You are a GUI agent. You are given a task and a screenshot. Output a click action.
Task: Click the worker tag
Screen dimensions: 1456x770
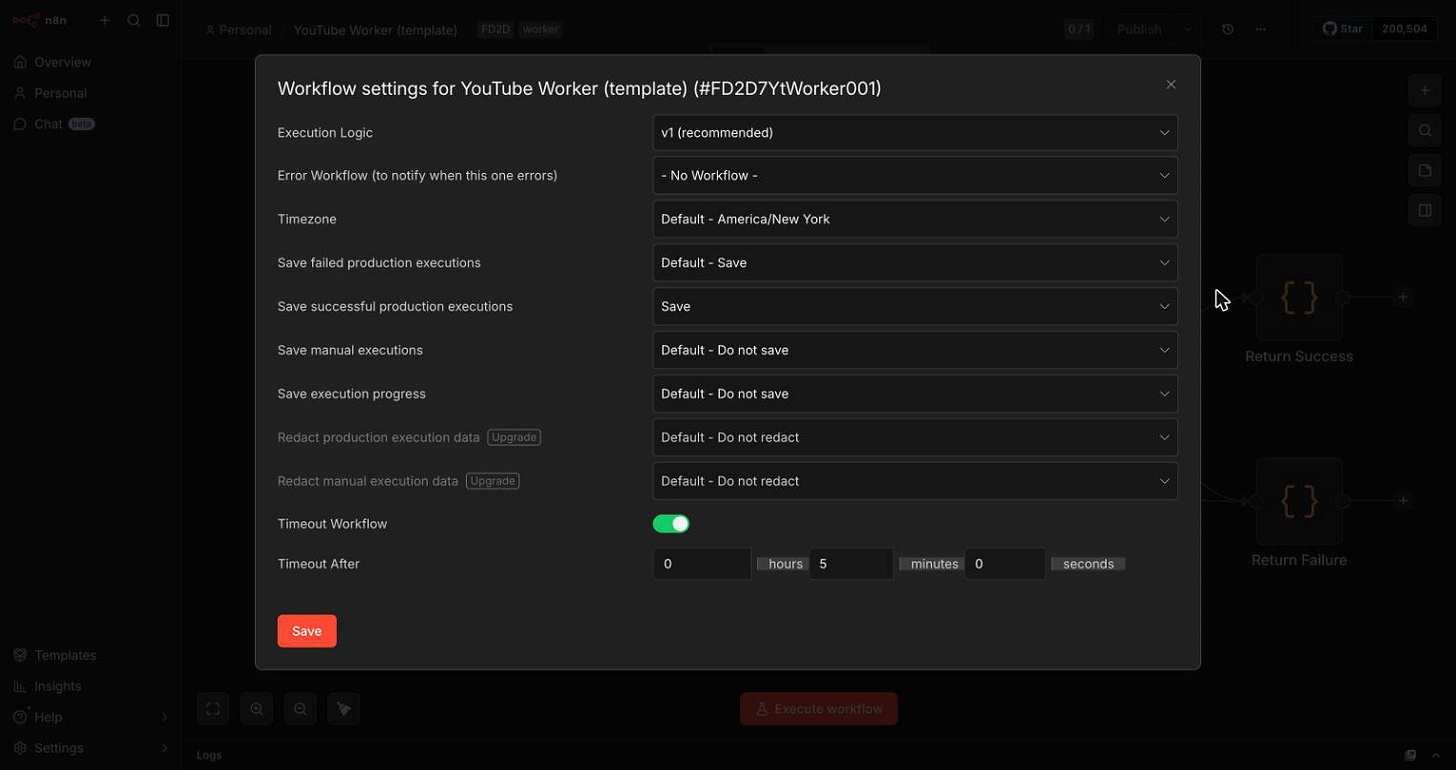541,30
